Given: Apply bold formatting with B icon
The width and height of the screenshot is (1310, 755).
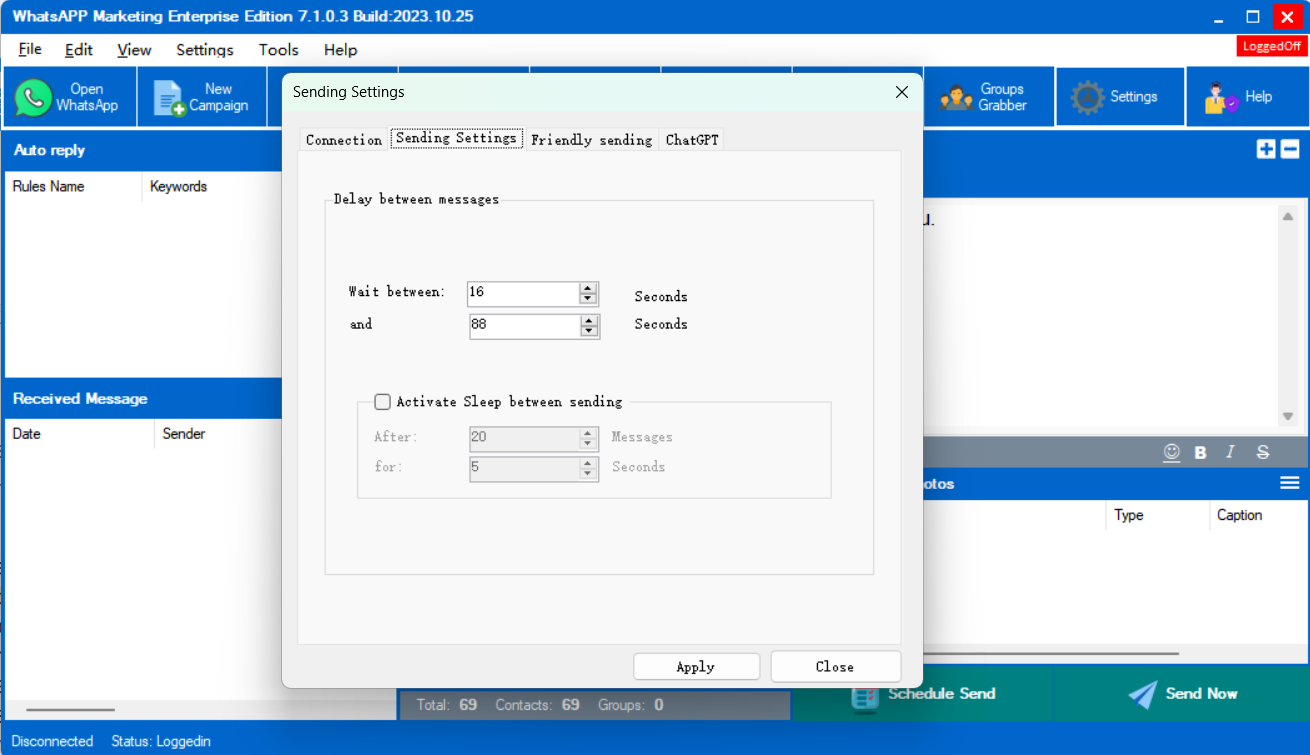Looking at the screenshot, I should [x=1200, y=452].
